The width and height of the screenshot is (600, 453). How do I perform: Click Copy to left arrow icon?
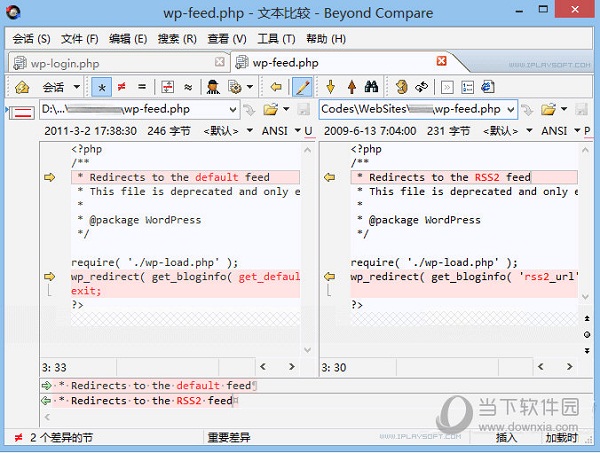[276, 87]
